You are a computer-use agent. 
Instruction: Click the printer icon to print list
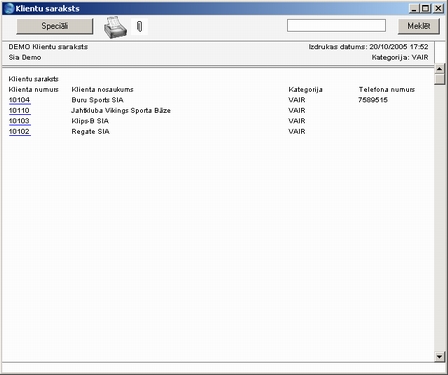point(115,27)
